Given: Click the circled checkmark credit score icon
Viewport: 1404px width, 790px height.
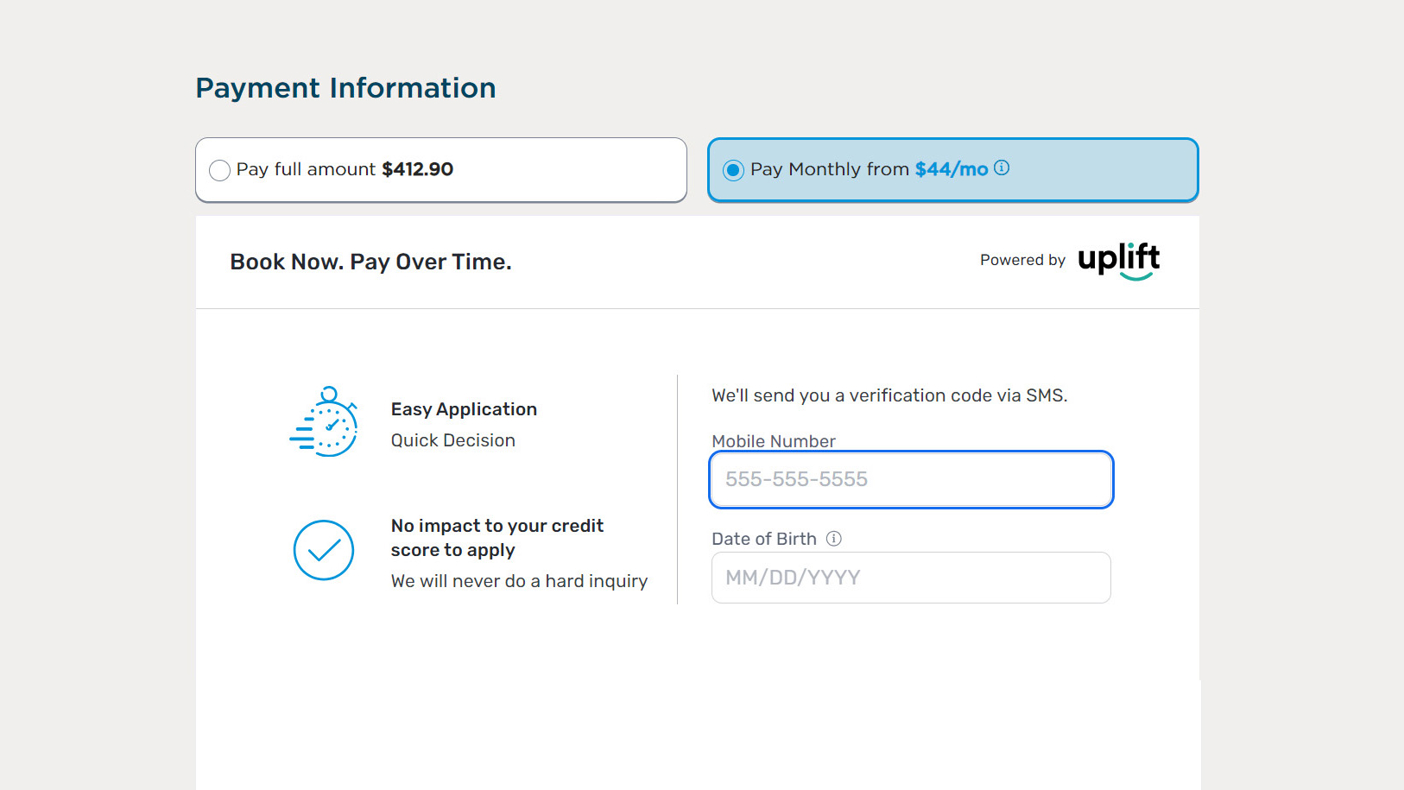Looking at the screenshot, I should [x=324, y=550].
